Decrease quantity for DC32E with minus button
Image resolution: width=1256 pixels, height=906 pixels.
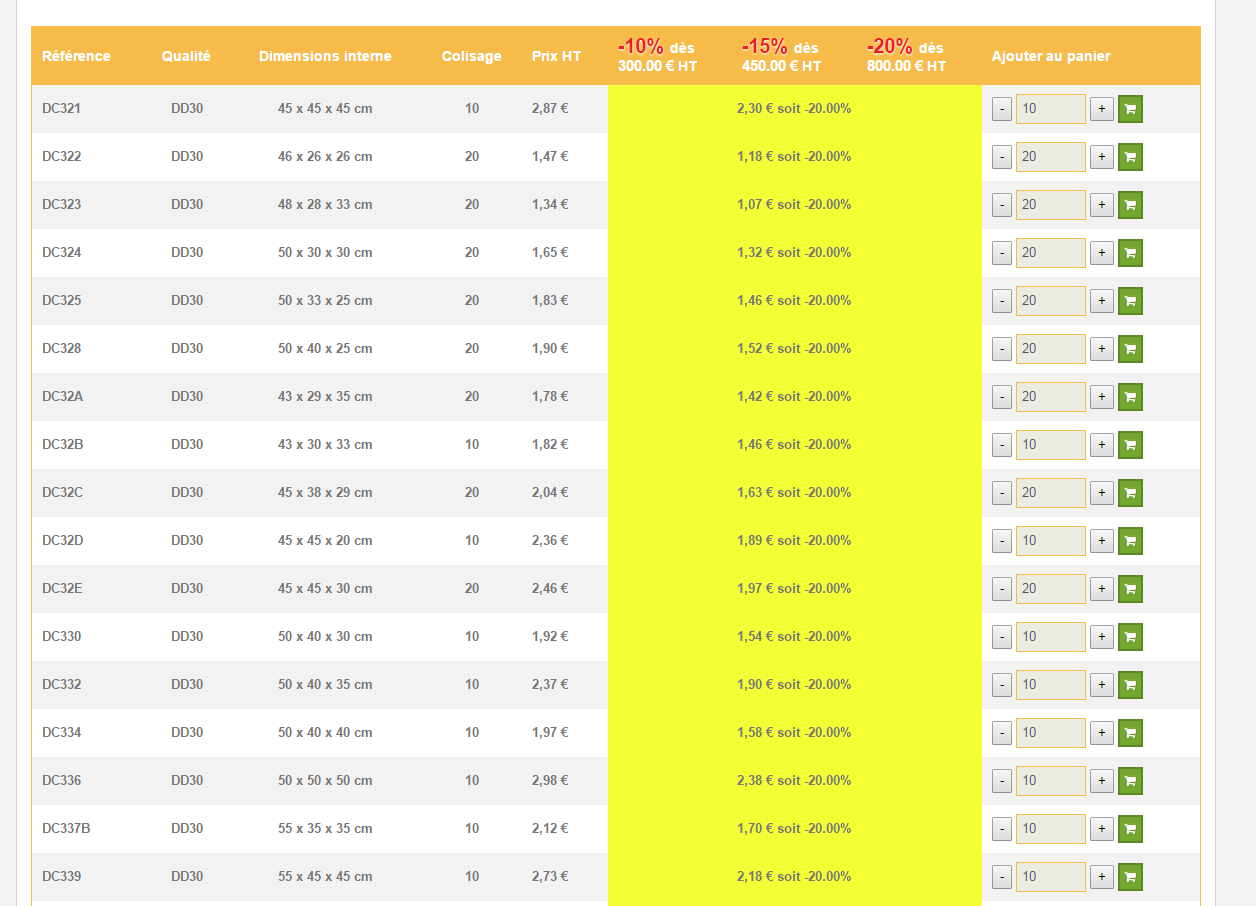1002,589
